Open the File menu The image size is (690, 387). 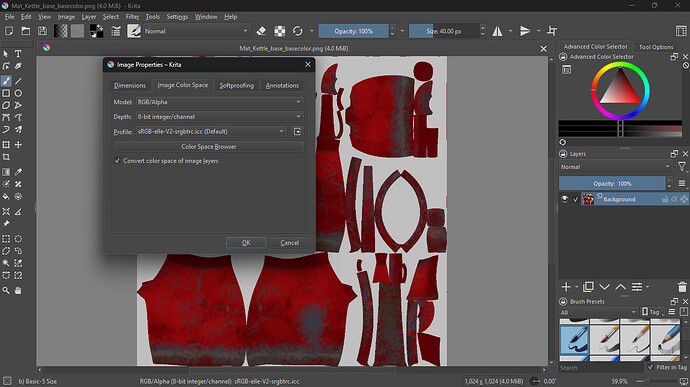click(9, 17)
